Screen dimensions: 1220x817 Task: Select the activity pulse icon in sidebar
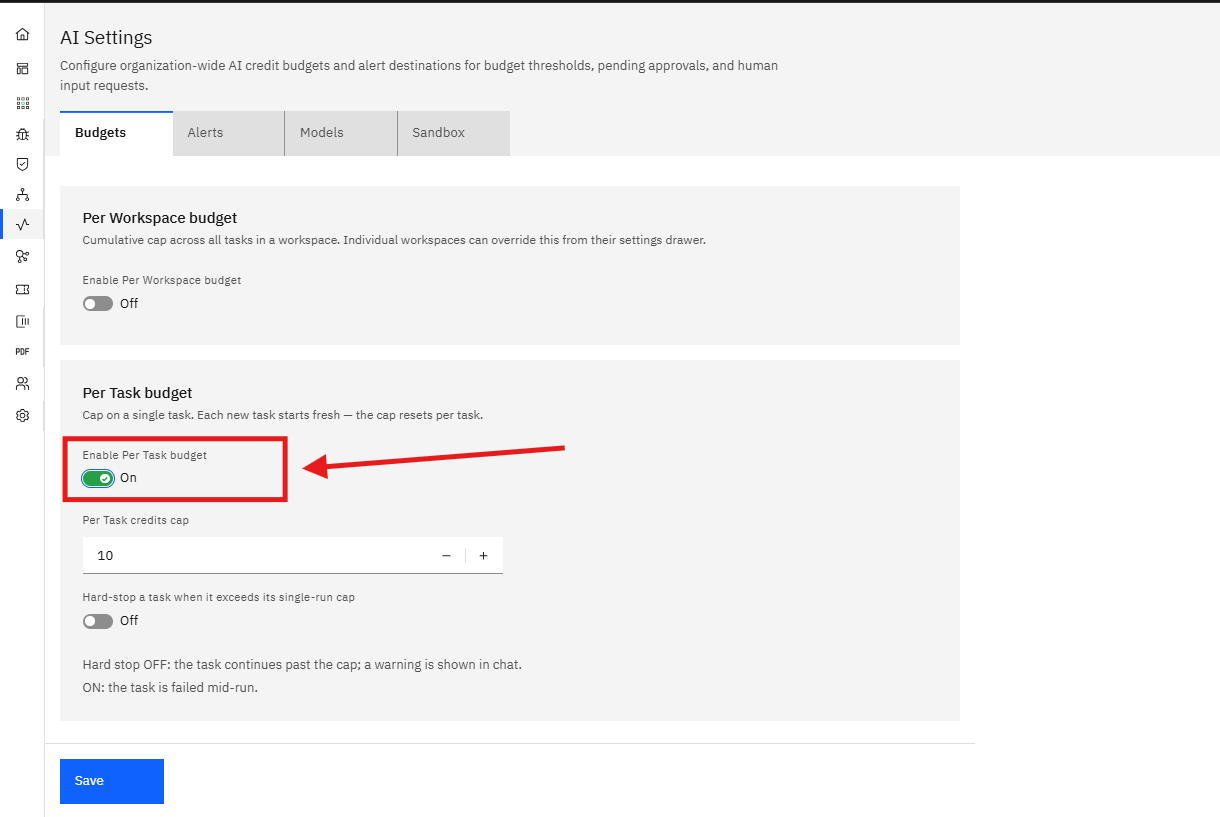tap(22, 224)
